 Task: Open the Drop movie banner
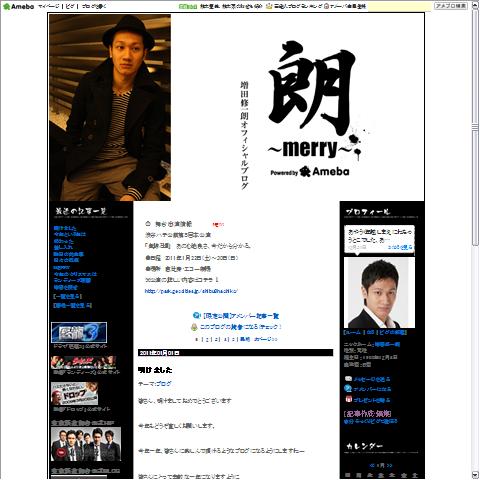tap(75, 393)
